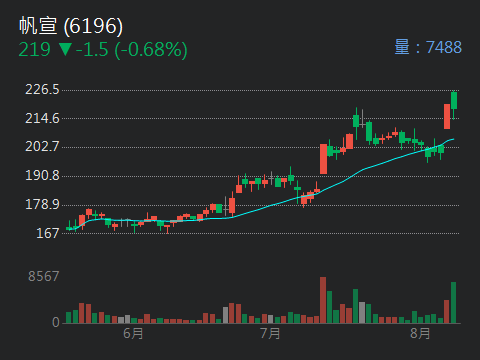480x360 pixels.
Task: Click the 226.5 price axis label
Action: pos(42,90)
